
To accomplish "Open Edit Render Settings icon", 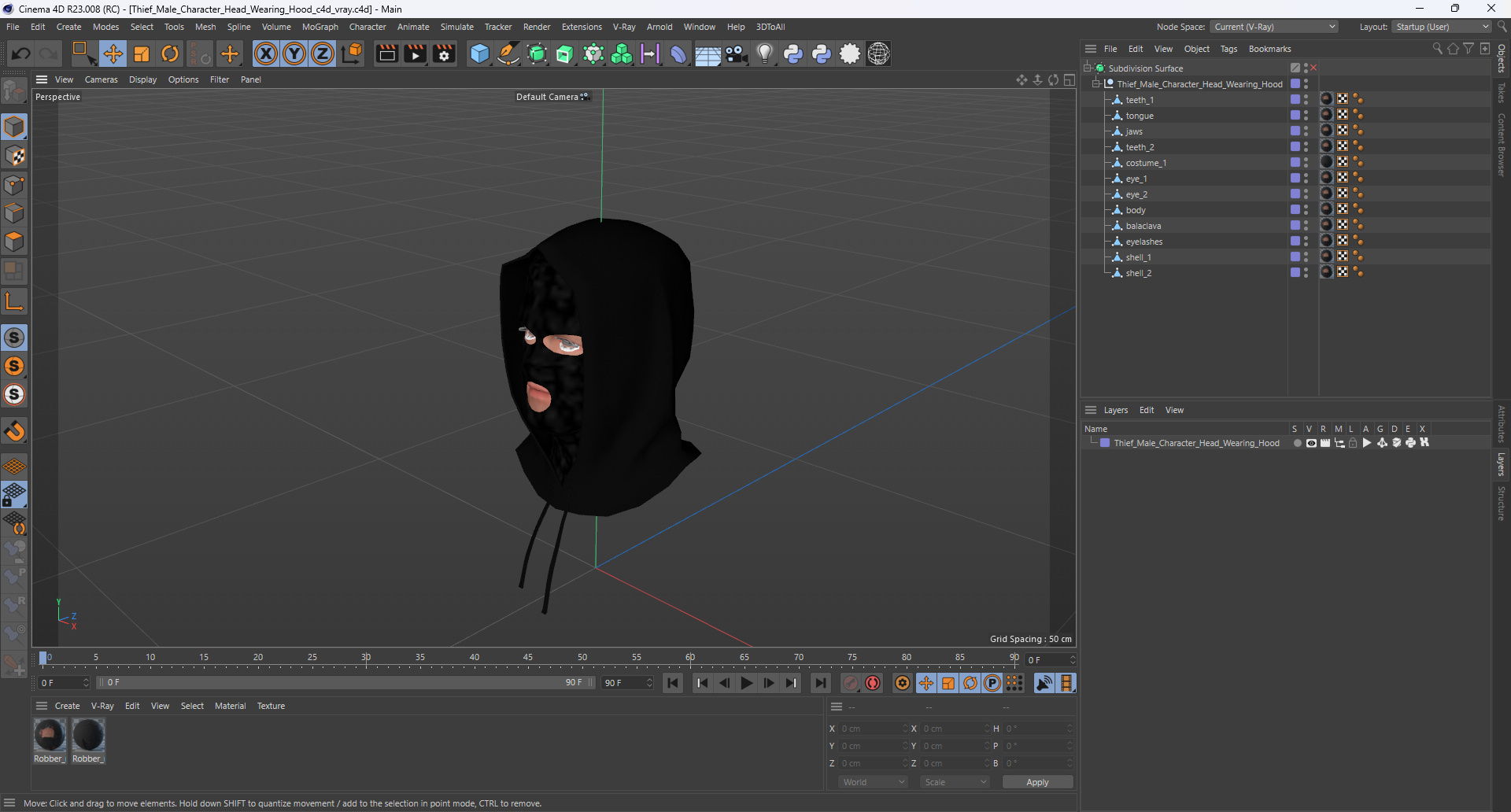I will [x=444, y=54].
